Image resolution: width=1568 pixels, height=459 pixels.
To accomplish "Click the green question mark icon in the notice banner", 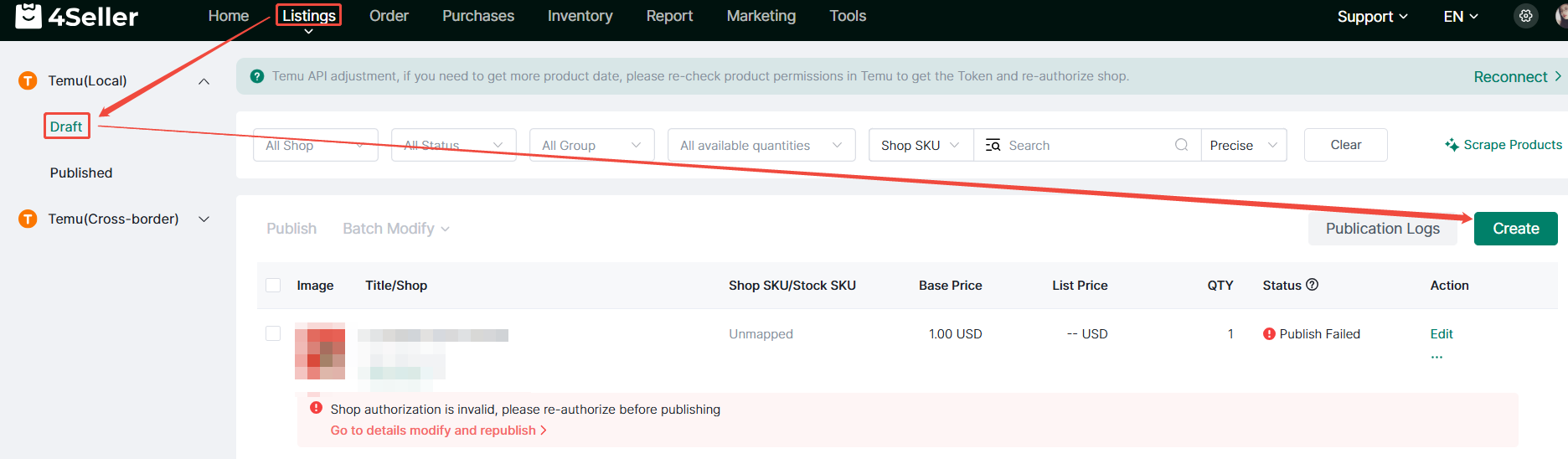I will pos(257,76).
